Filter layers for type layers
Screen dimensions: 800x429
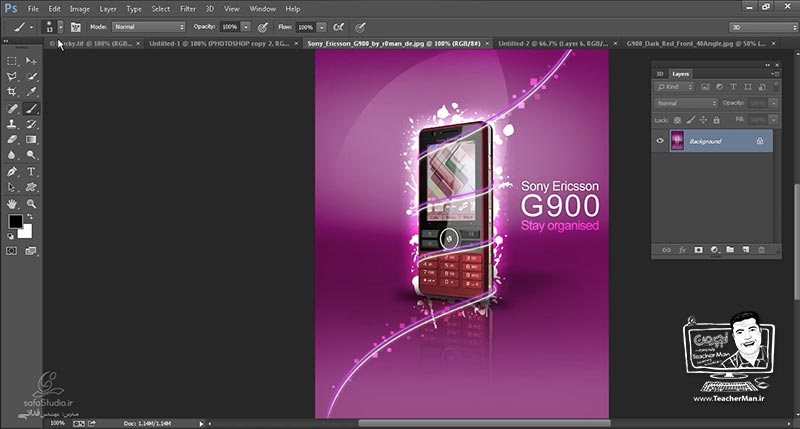click(734, 87)
